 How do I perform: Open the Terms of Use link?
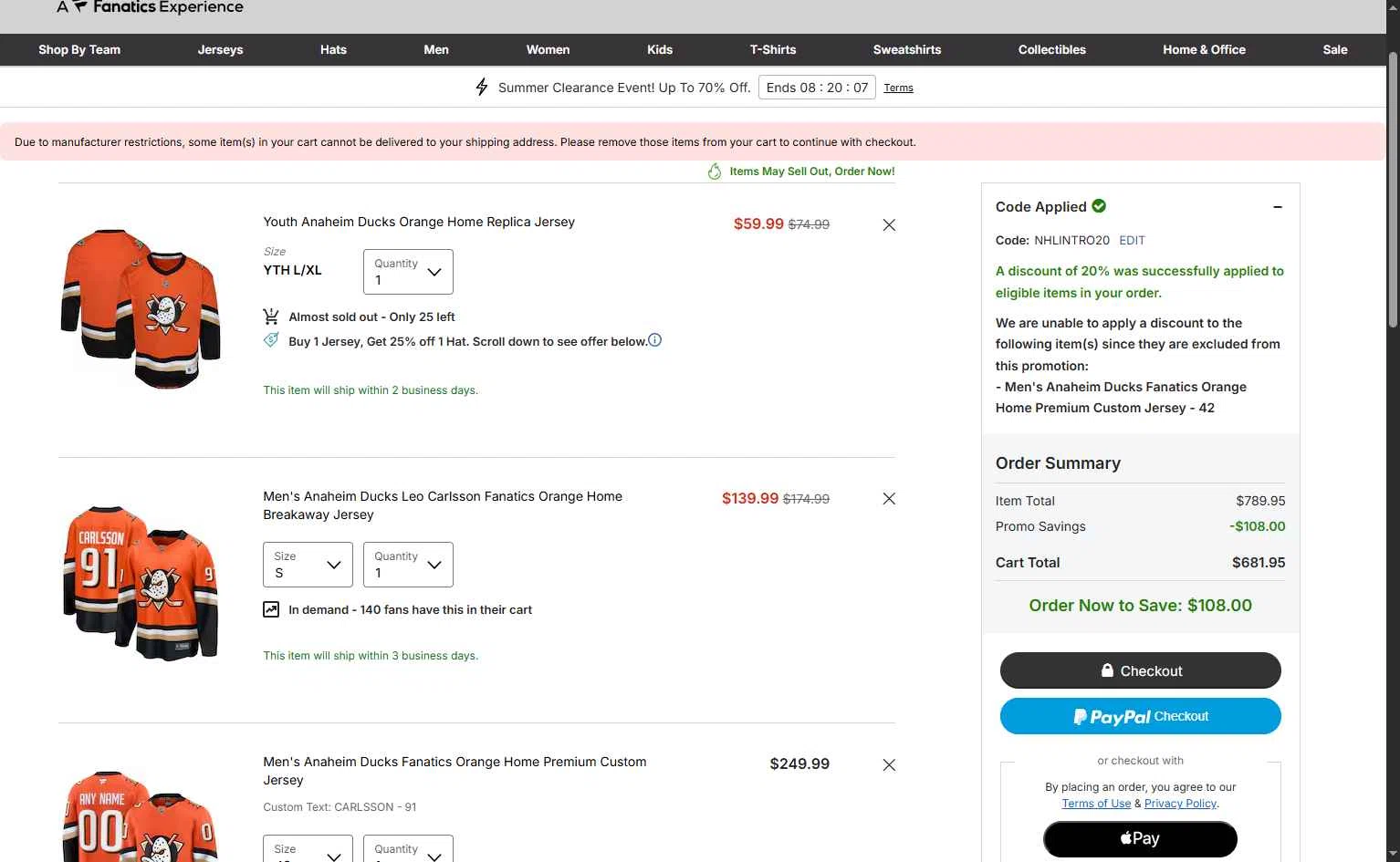1096,804
